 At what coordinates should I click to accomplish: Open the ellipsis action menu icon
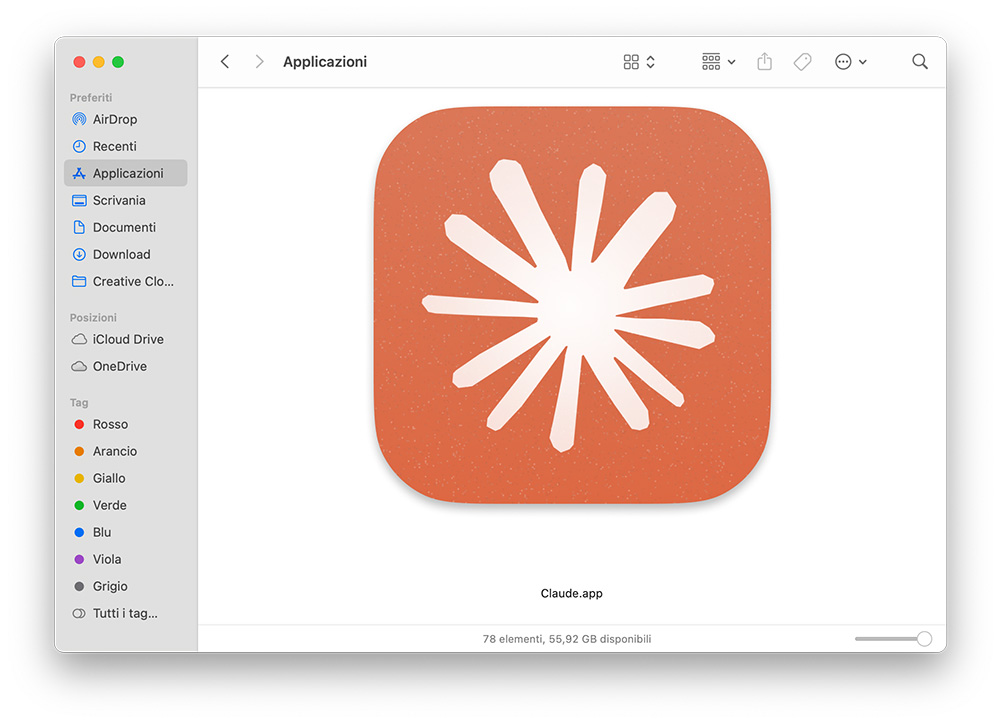843,62
